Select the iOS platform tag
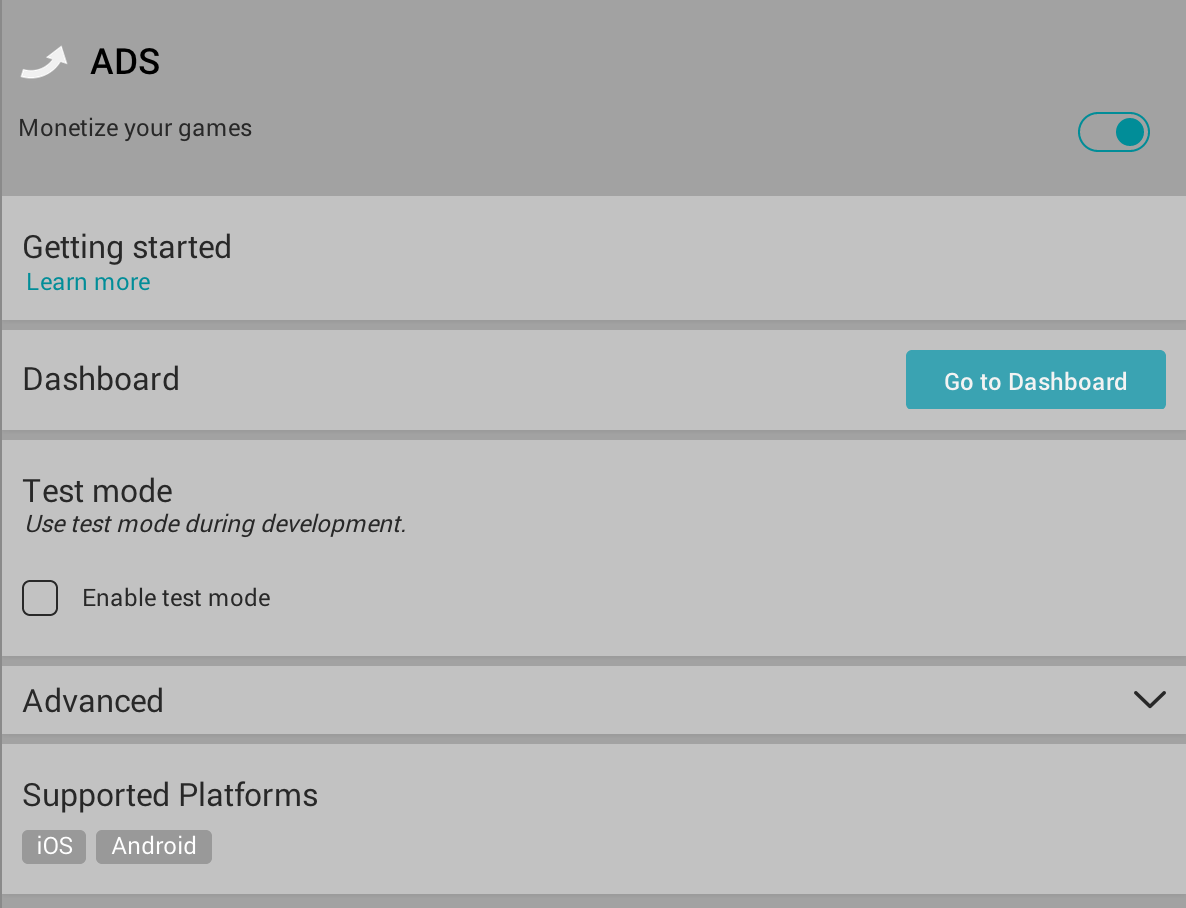Screen dimensions: 1186x908 (x=54, y=846)
